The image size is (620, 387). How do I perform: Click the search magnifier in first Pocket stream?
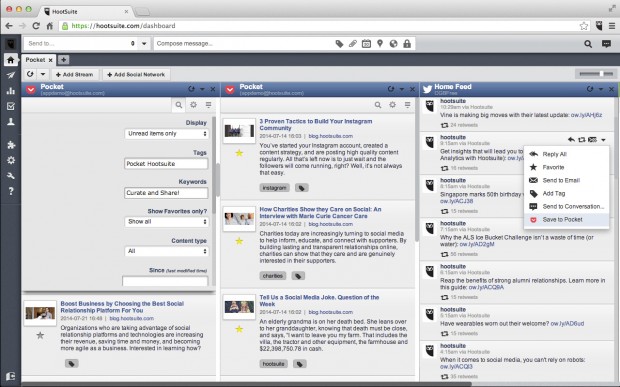tap(179, 105)
